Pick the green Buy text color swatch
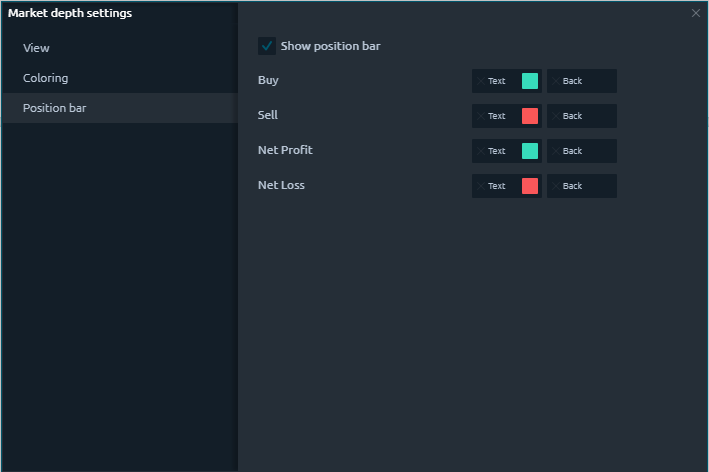Viewport: 709px width, 472px height. (x=530, y=81)
